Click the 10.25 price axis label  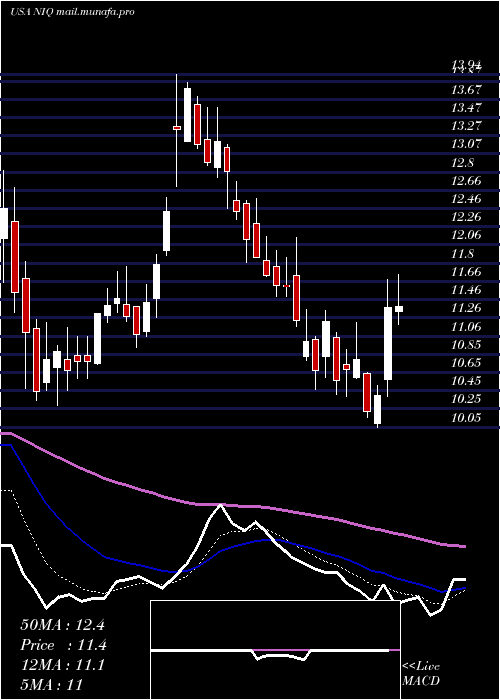pyautogui.click(x=467, y=399)
